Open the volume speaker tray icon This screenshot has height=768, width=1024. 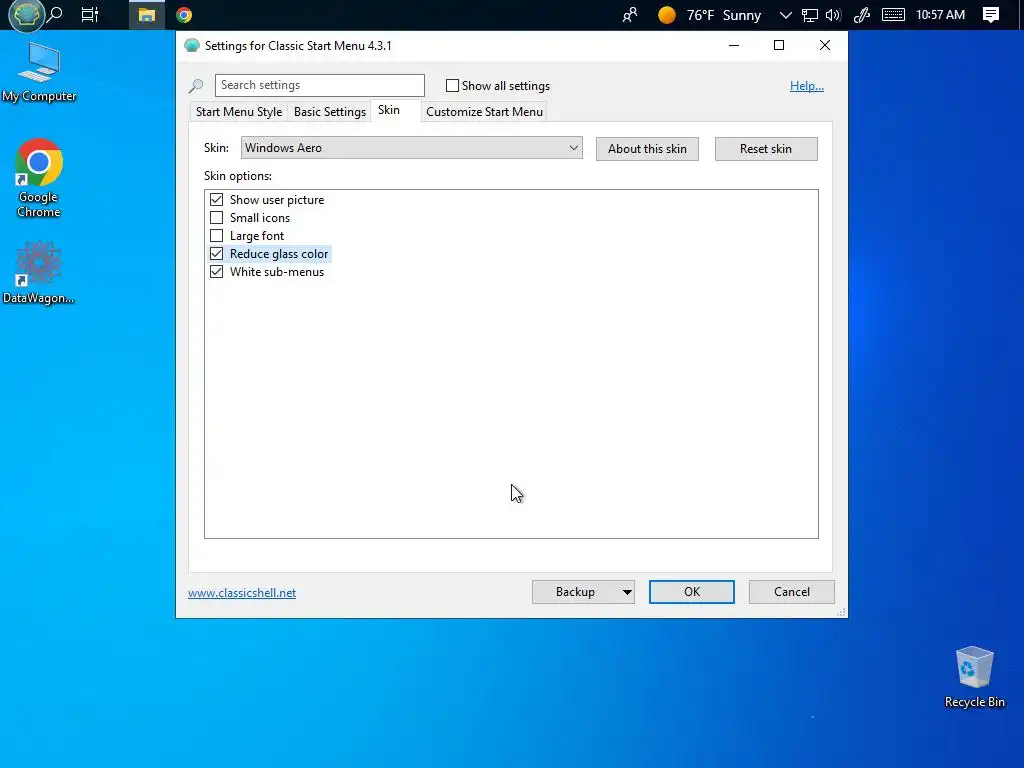click(x=833, y=15)
